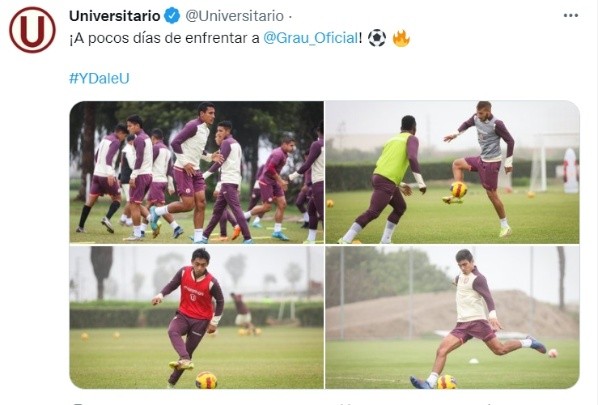Click the soccer ball emoji in tweet
This screenshot has height=405, width=598.
377,38
